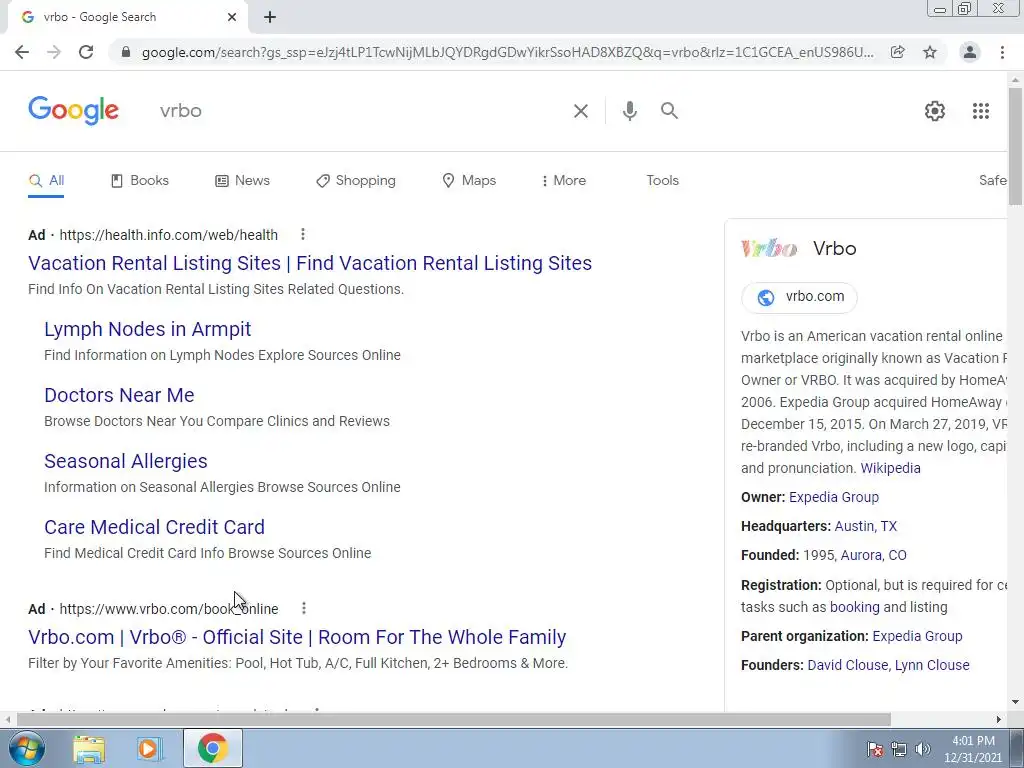Share this page using the share icon
The width and height of the screenshot is (1024, 768).
pyautogui.click(x=898, y=52)
